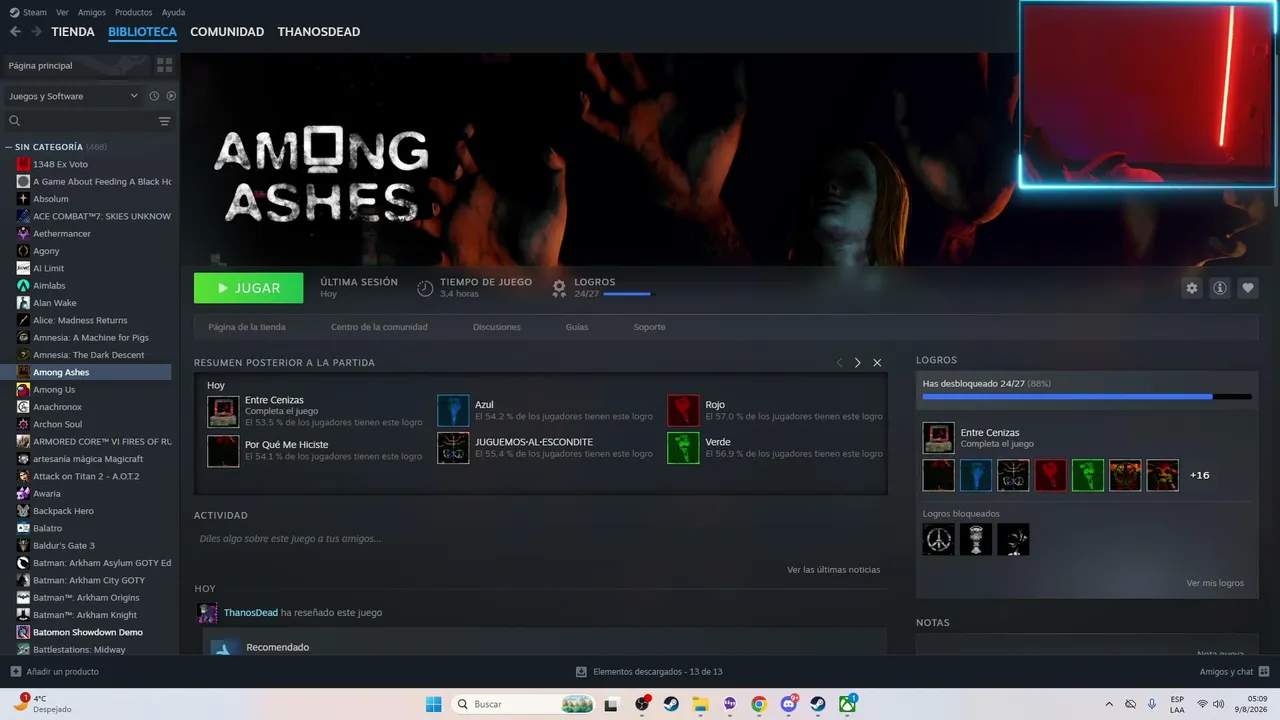This screenshot has height=720, width=1280.
Task: Click the library search magnifier field
Action: click(80, 121)
